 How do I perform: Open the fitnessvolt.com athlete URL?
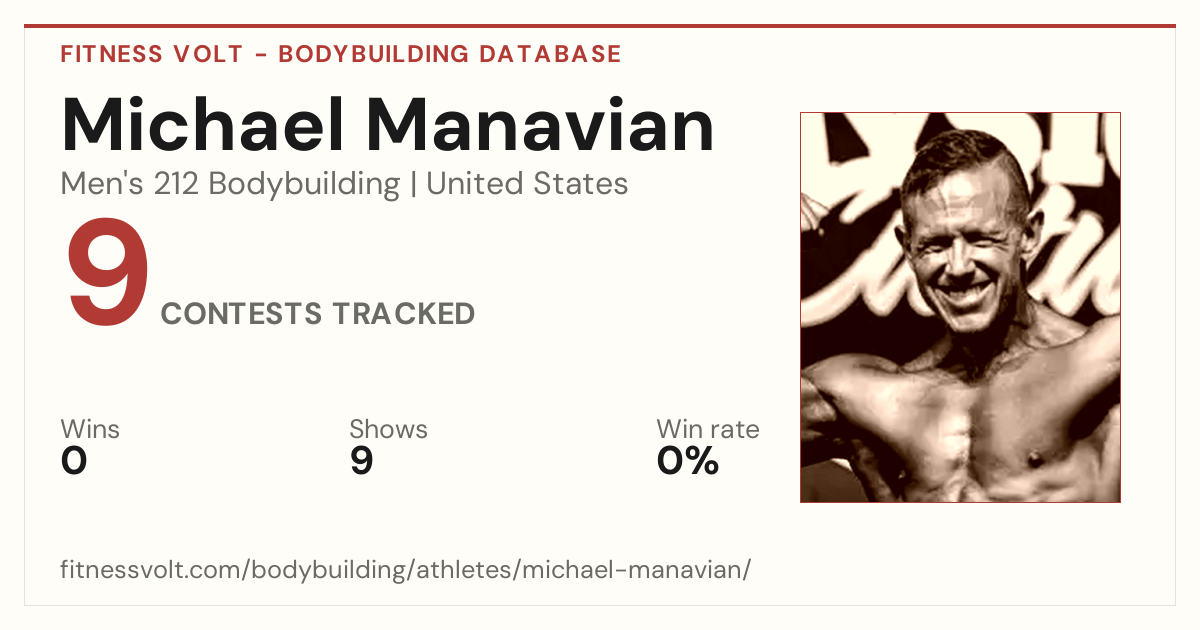pos(405,571)
